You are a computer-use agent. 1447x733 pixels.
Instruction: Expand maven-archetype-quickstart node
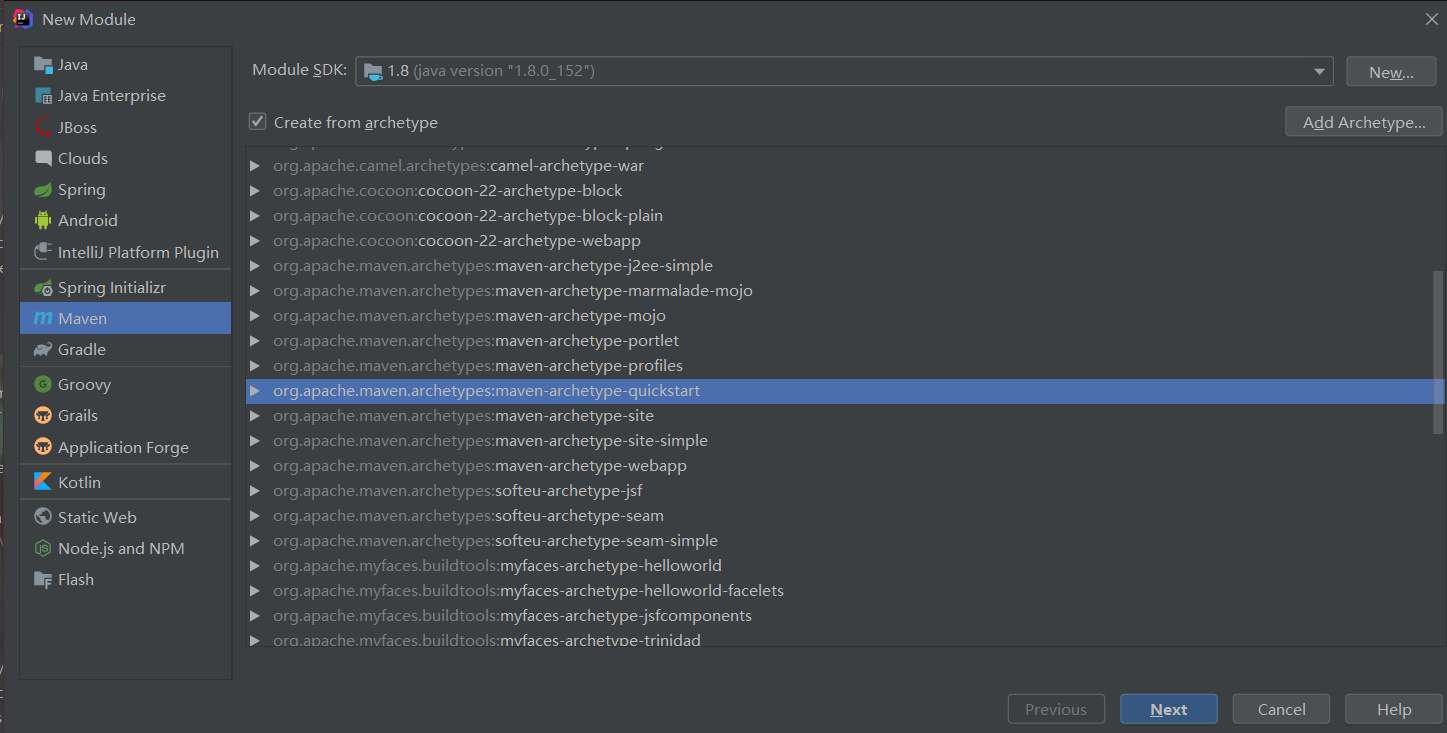pyautogui.click(x=255, y=391)
